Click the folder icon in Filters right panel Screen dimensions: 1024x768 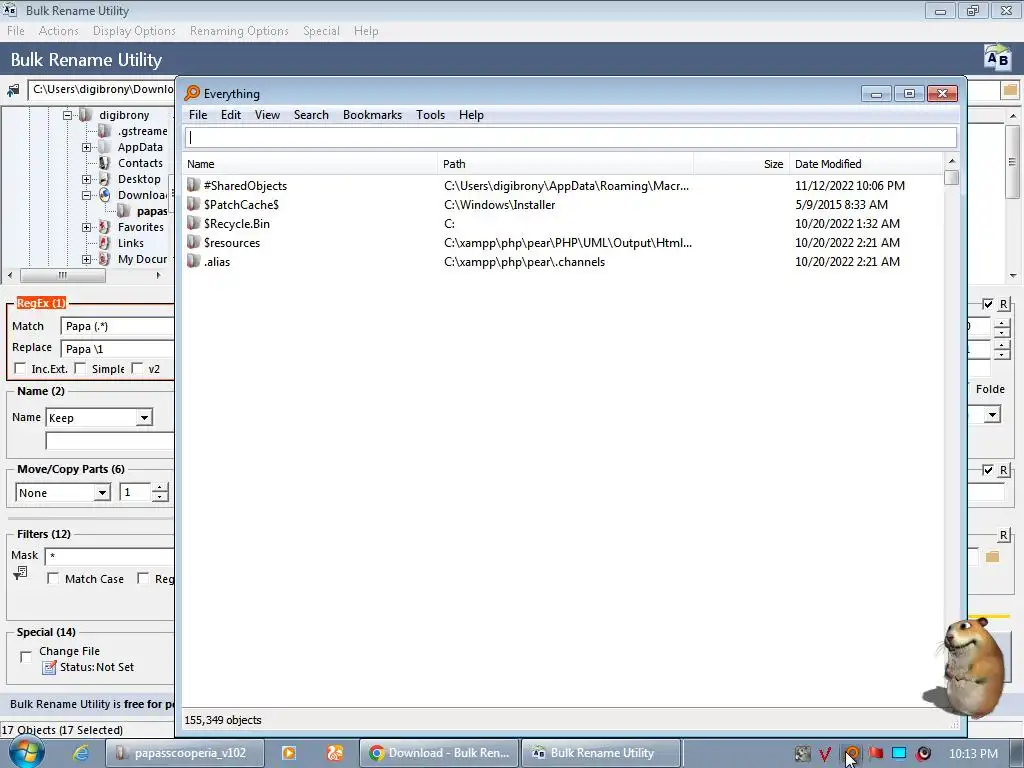pos(993,556)
